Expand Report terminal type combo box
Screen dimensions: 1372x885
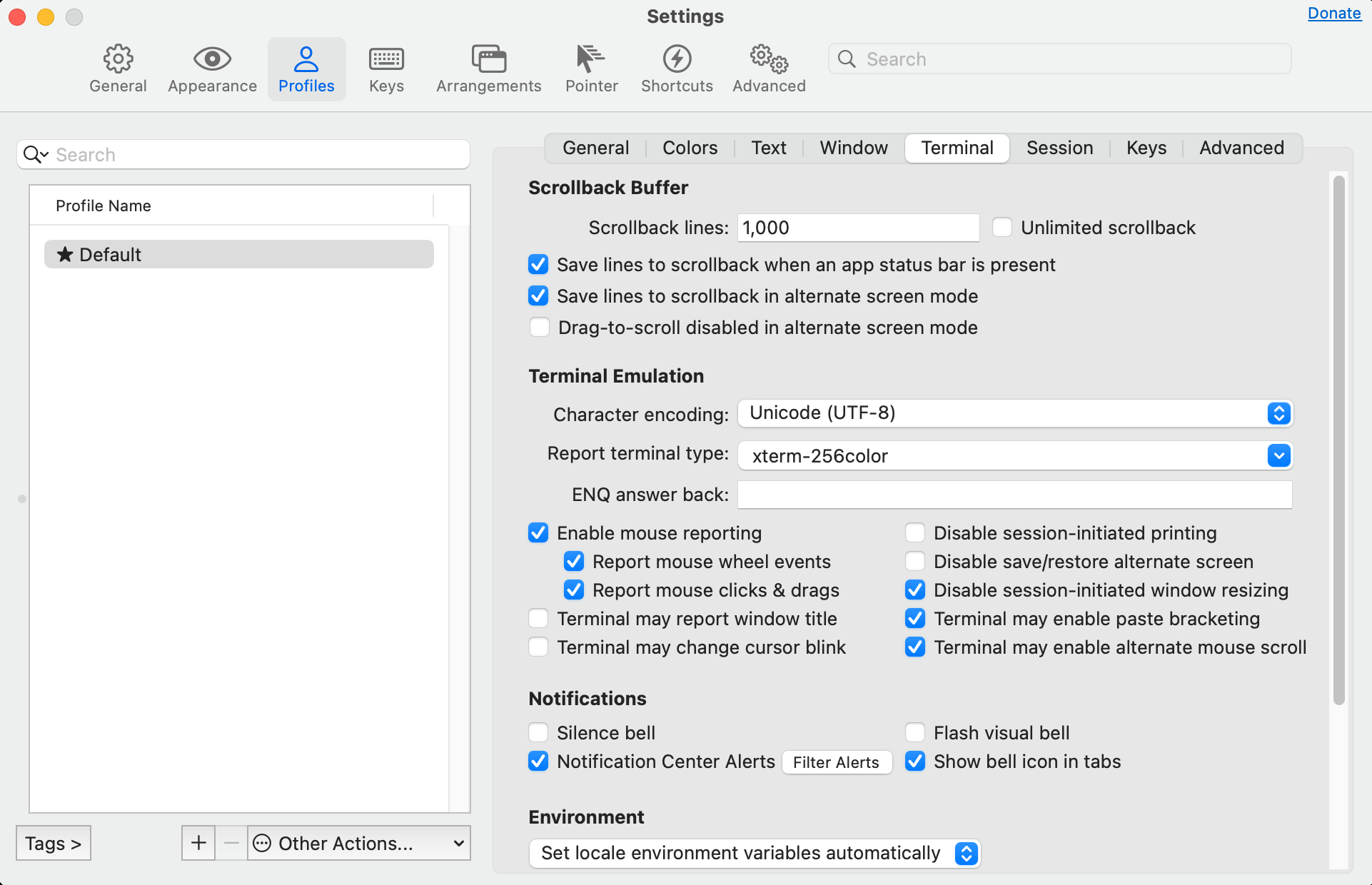[x=1278, y=455]
